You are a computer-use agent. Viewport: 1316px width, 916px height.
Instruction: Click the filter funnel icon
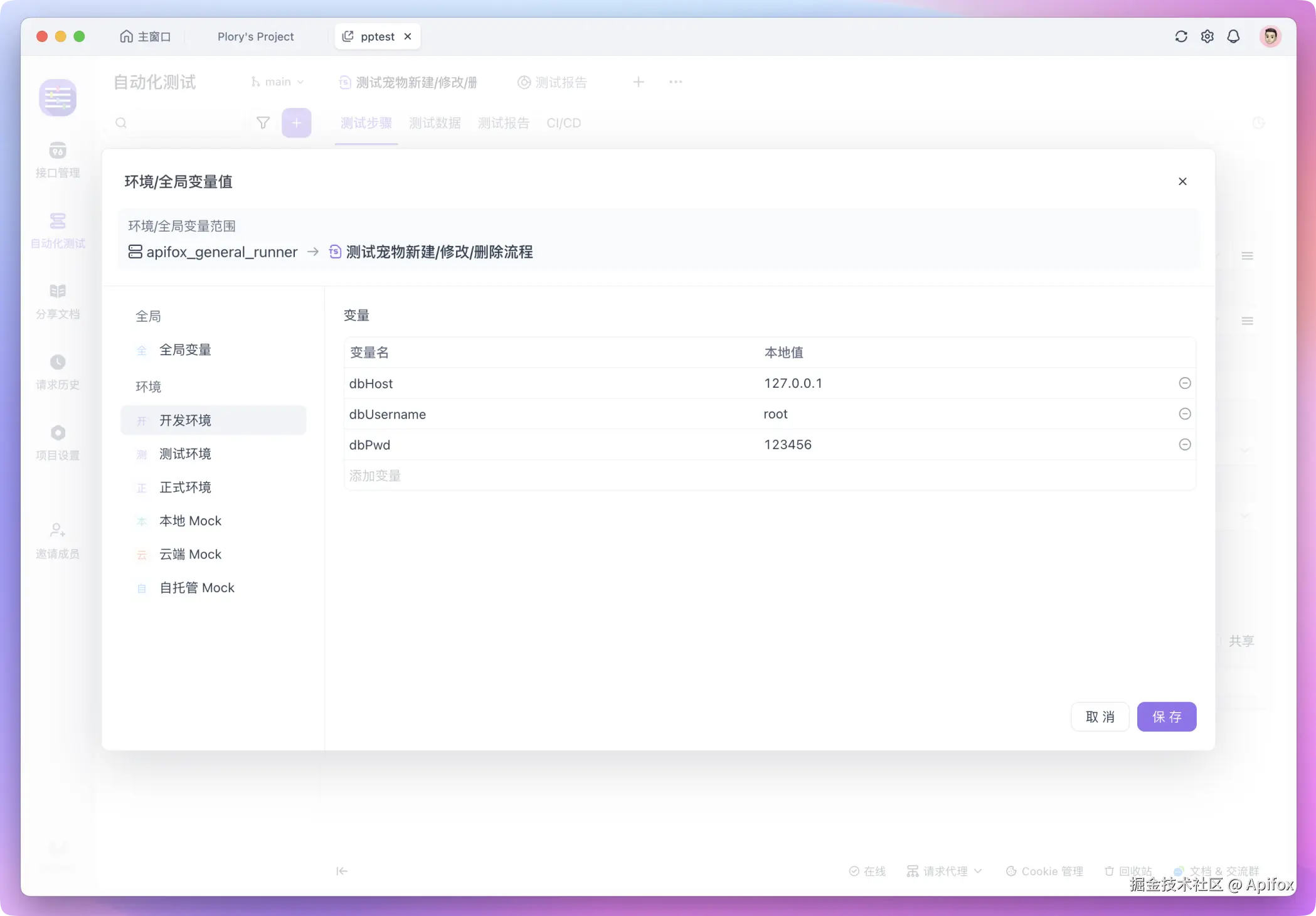[263, 123]
